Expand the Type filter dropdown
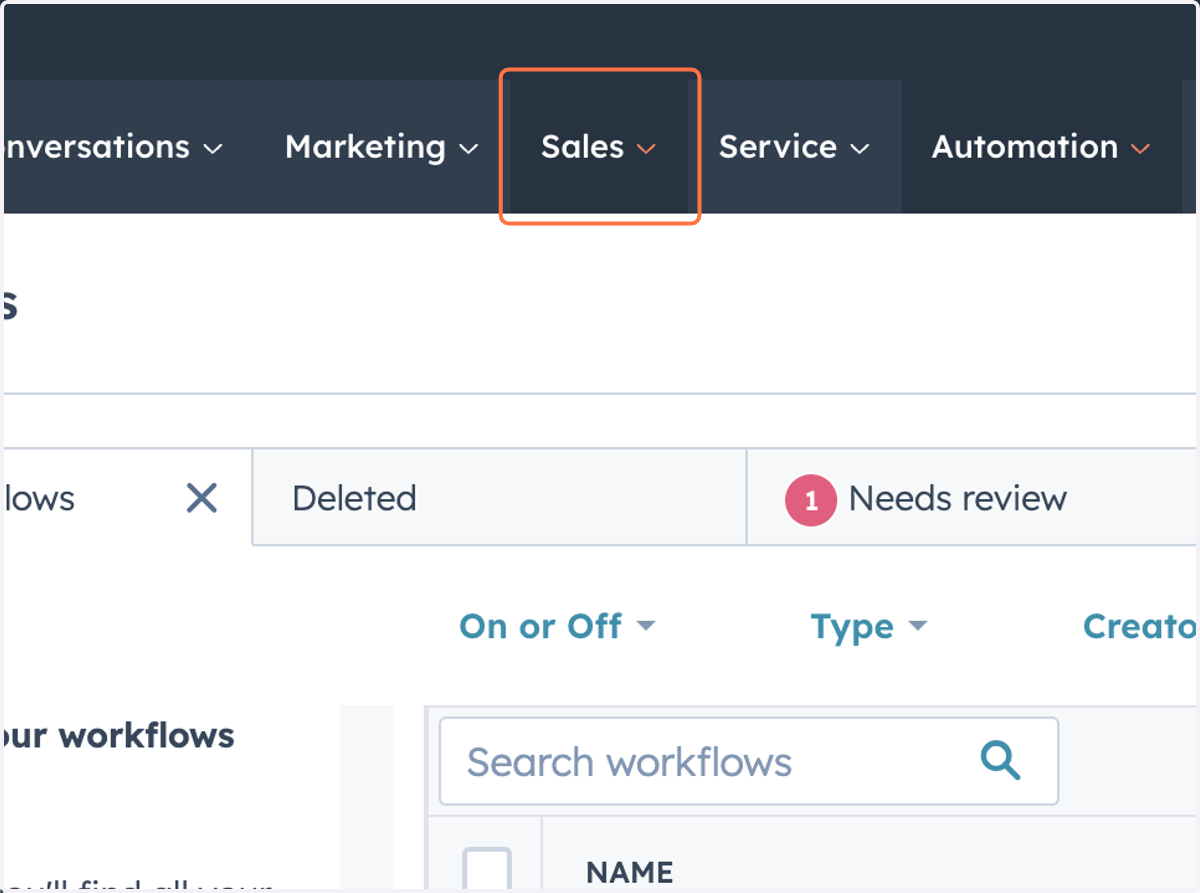Viewport: 1200px width, 893px height. pyautogui.click(x=868, y=627)
